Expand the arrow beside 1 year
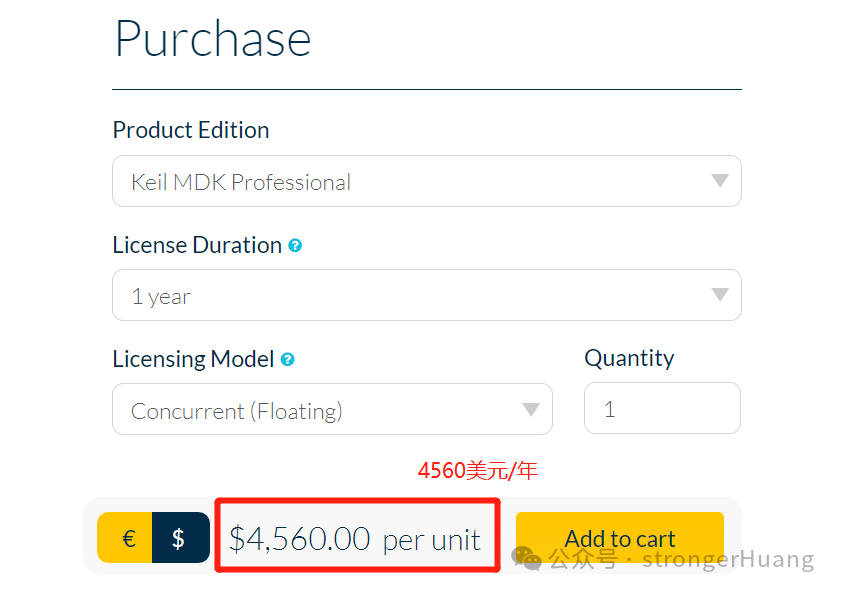The image size is (841, 593). pyautogui.click(x=719, y=294)
